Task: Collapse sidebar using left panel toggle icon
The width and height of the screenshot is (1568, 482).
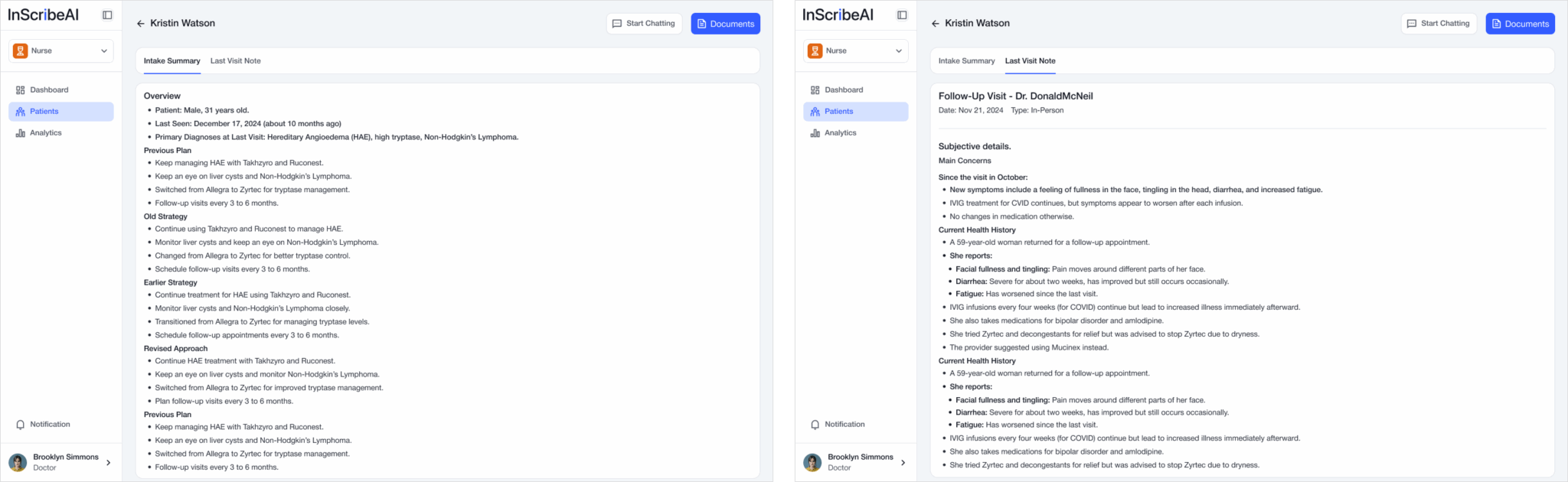Action: (x=107, y=15)
